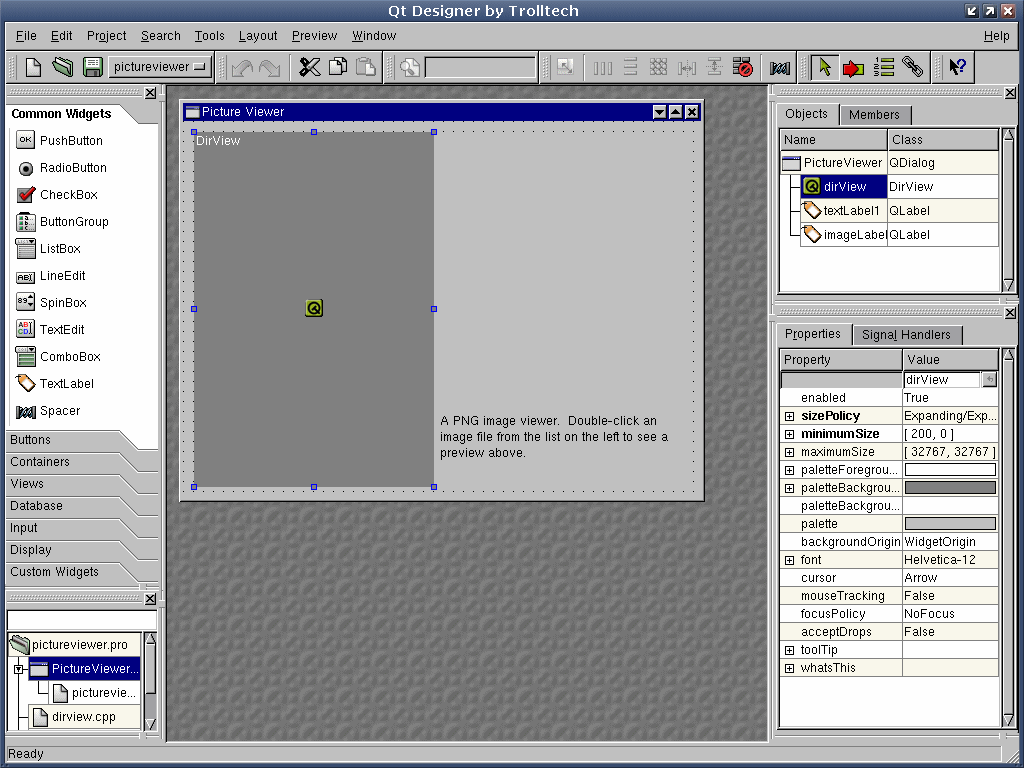Select PushButton widget from Common Widgets
Screen dimensions: 1024x768
(71, 141)
